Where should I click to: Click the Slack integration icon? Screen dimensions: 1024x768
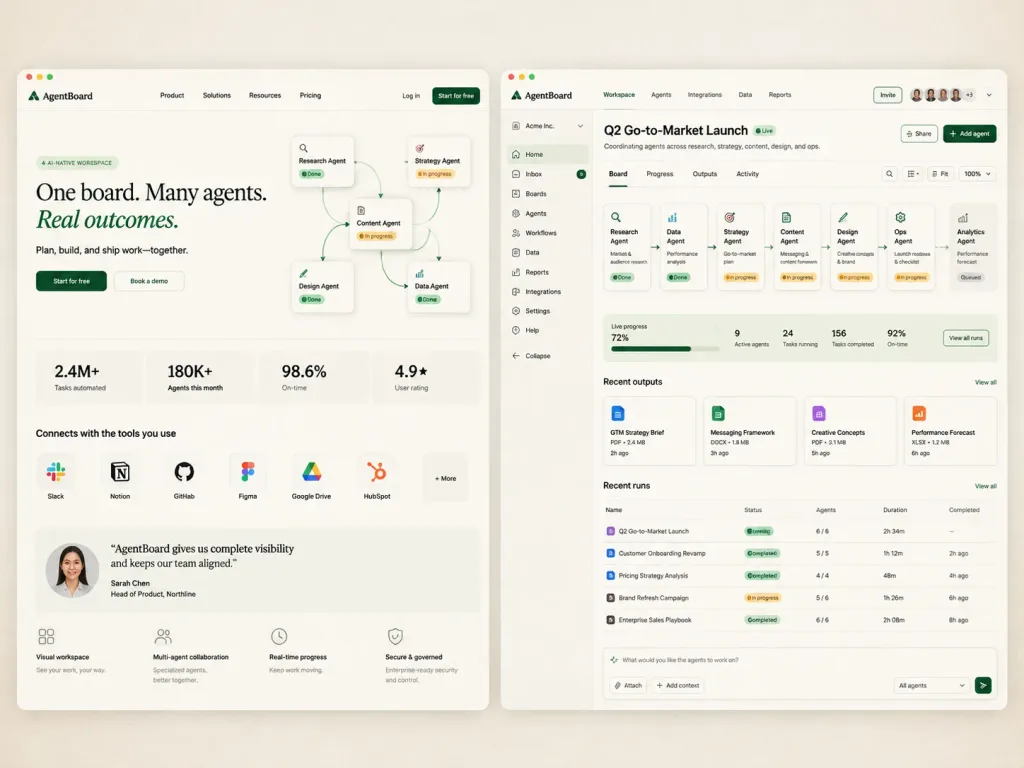coord(56,472)
